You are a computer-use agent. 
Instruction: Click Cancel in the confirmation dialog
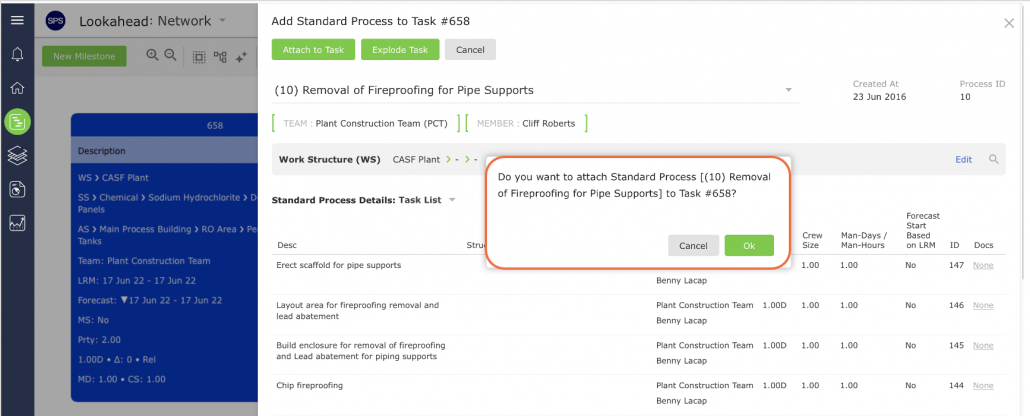(693, 246)
